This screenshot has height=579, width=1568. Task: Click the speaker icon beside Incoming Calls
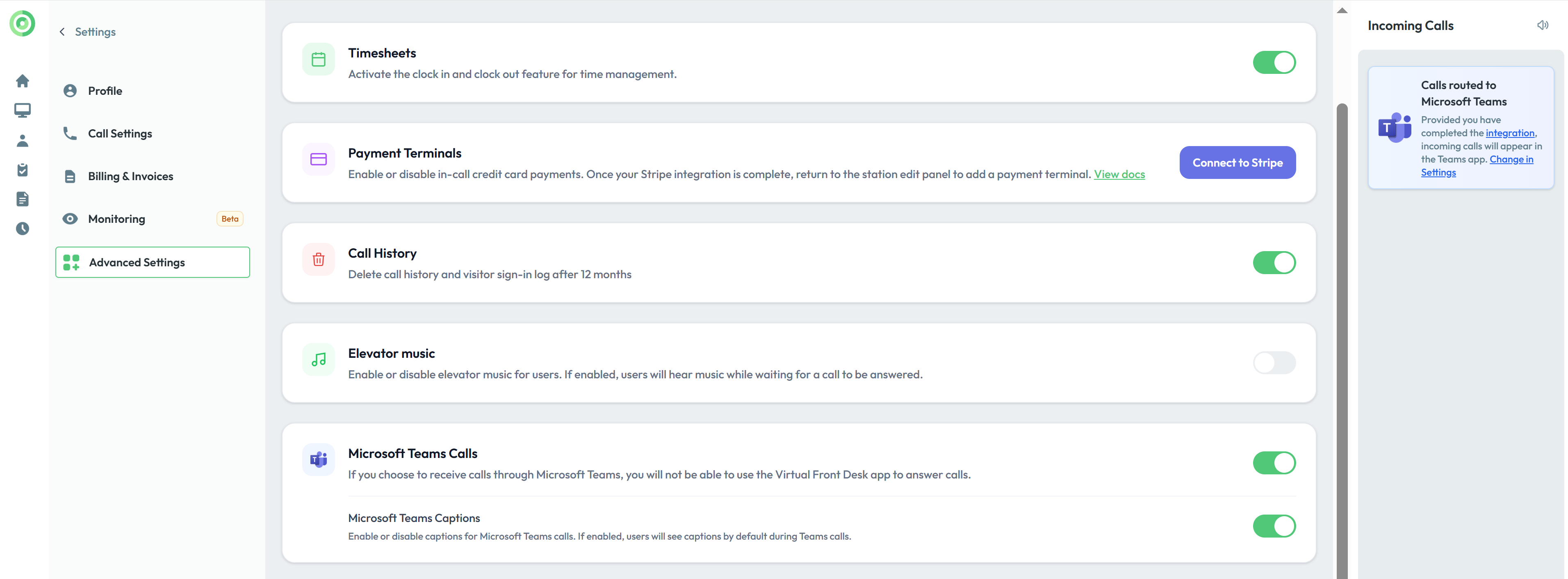pos(1542,25)
